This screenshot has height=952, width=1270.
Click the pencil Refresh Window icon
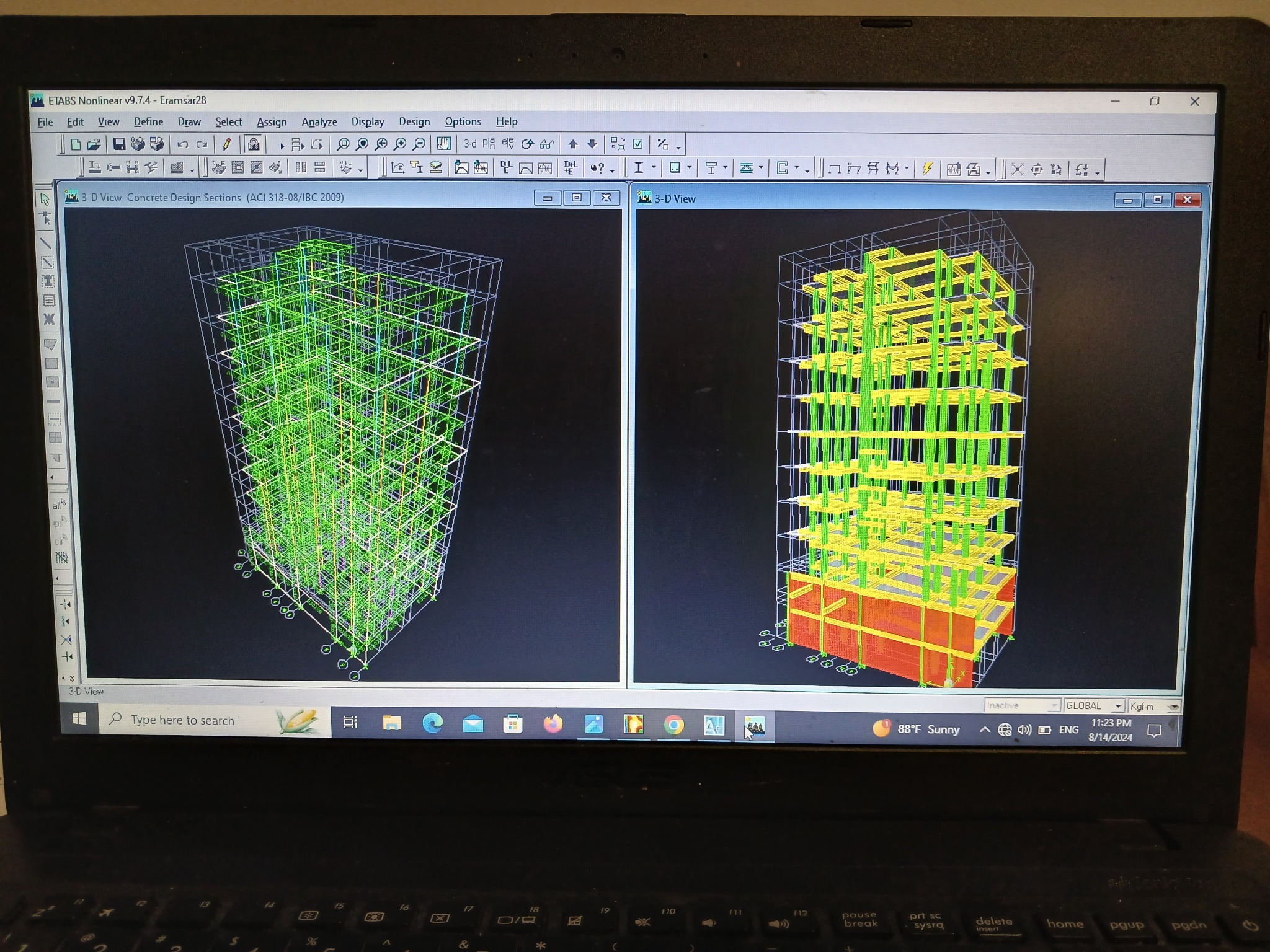pos(227,145)
